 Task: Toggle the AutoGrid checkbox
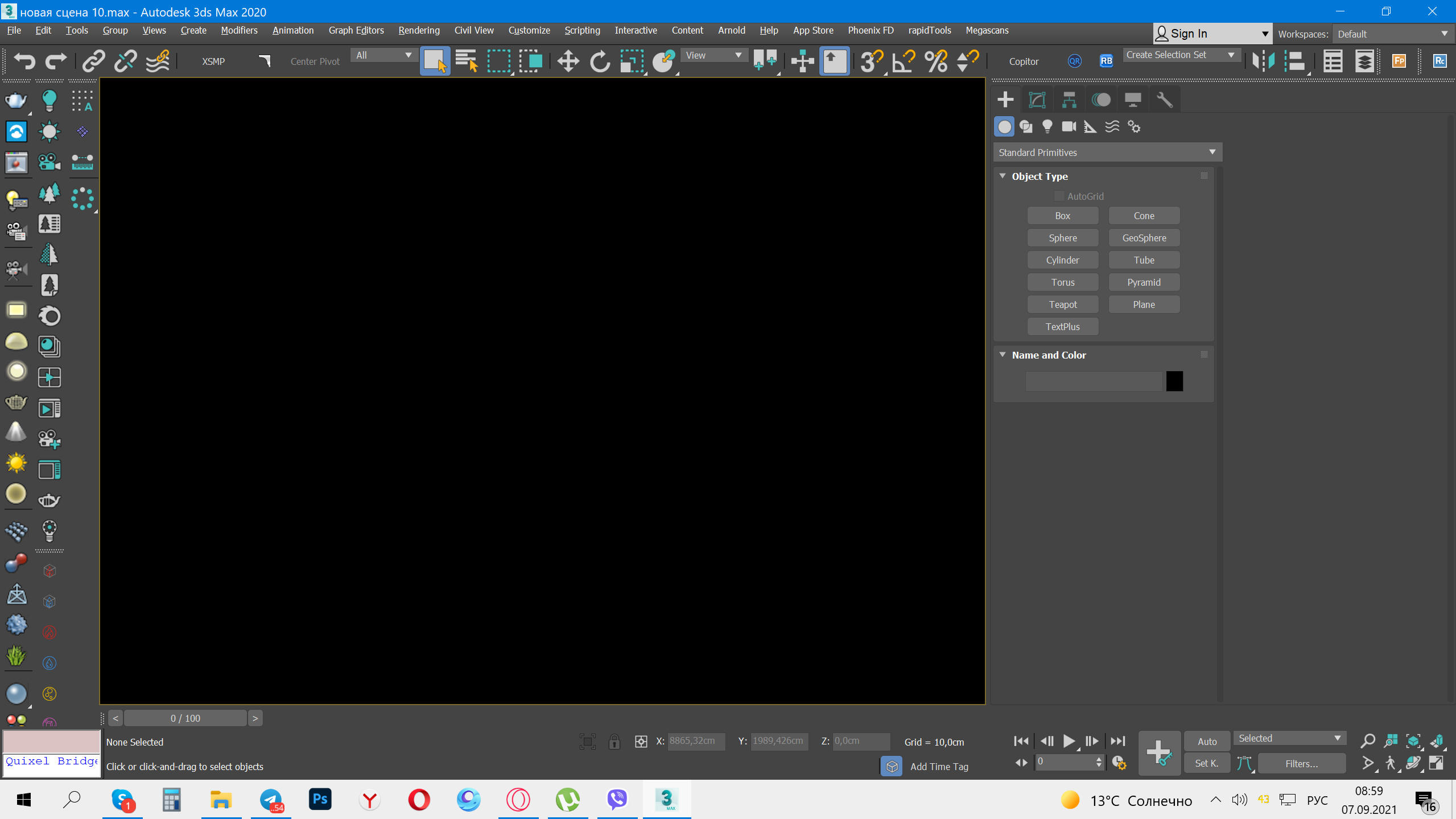pos(1059,196)
